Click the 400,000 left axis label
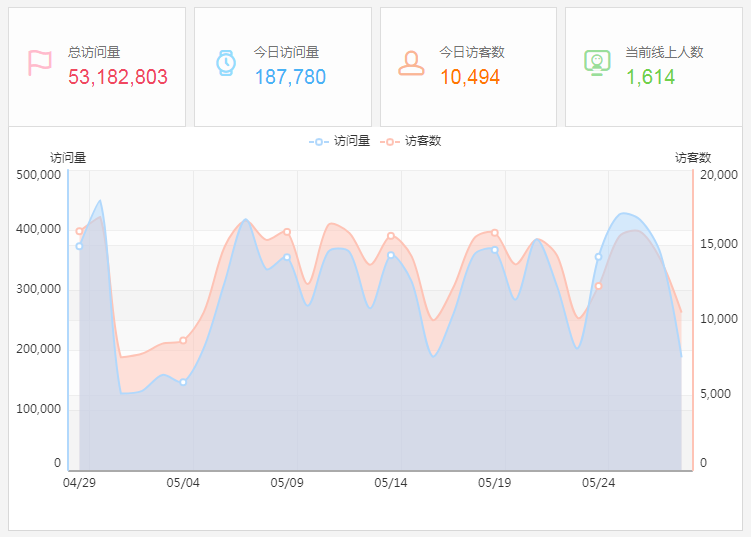The height and width of the screenshot is (537, 751). [39, 229]
